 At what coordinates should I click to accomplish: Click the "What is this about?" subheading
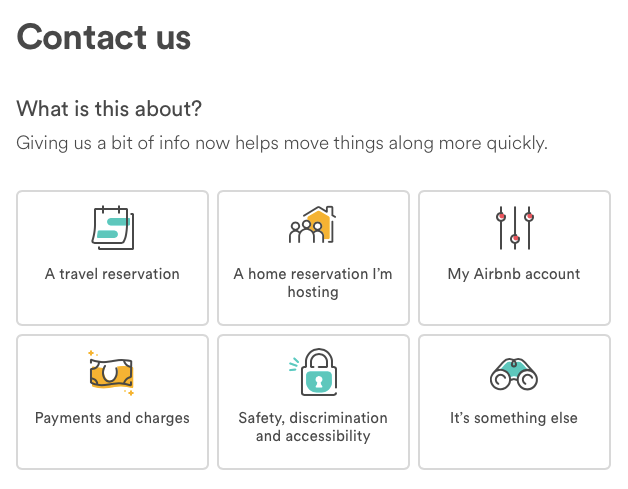[117, 107]
